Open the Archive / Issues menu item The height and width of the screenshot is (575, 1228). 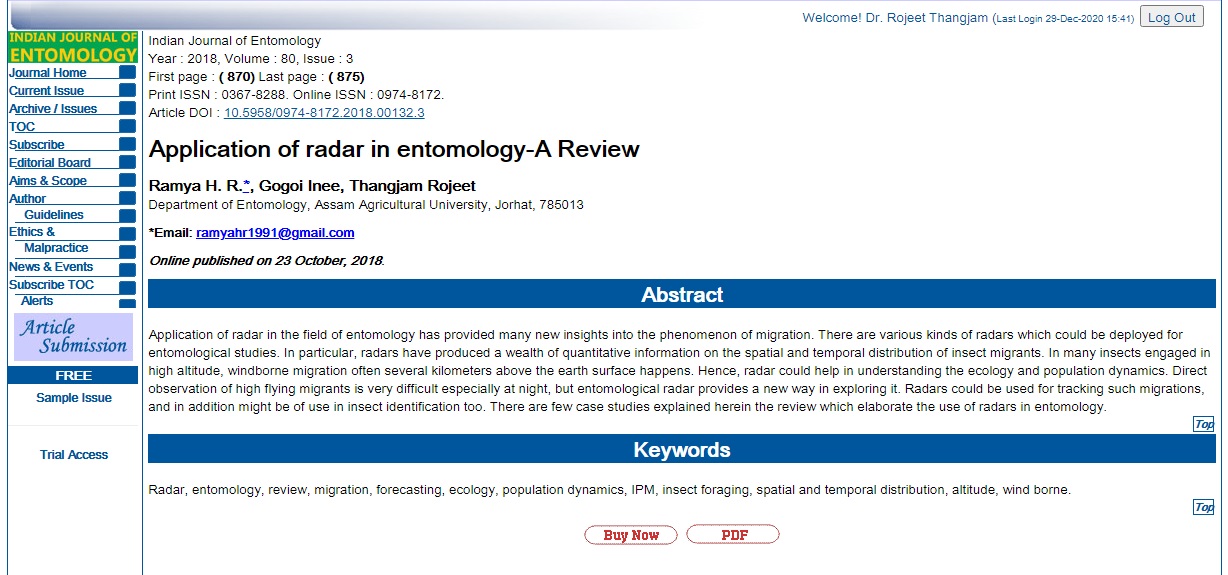click(x=53, y=109)
